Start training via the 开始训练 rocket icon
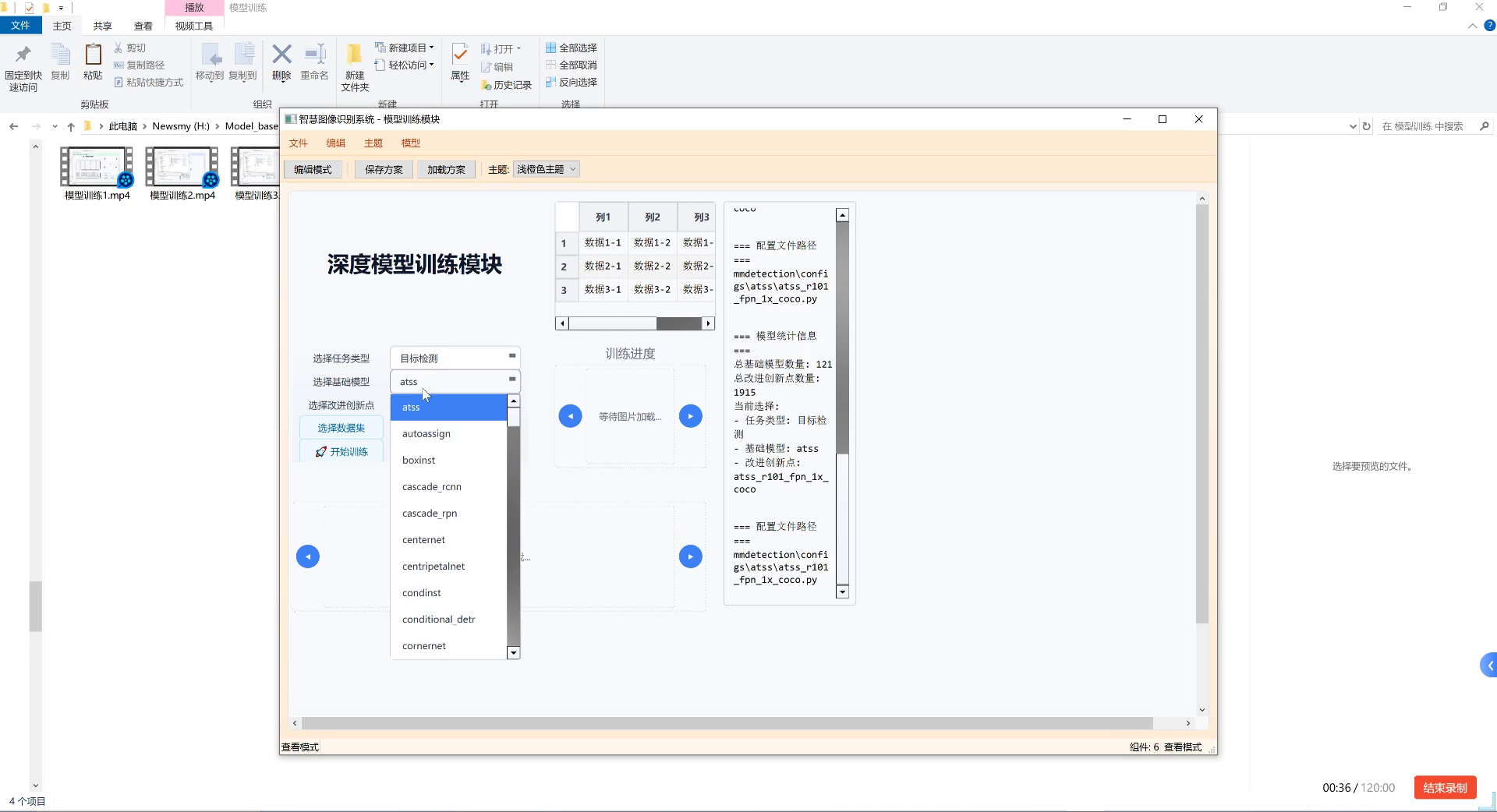This screenshot has width=1497, height=812. pos(322,451)
